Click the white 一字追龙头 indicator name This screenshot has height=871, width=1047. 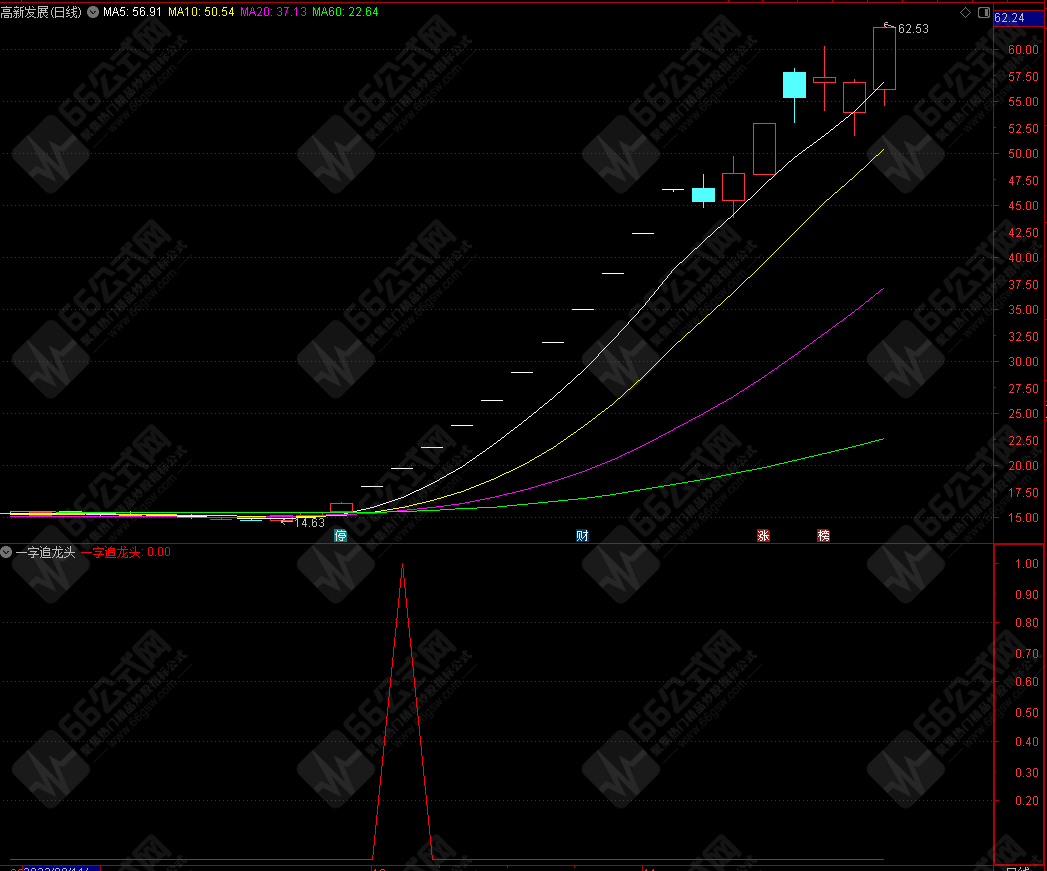coord(45,552)
